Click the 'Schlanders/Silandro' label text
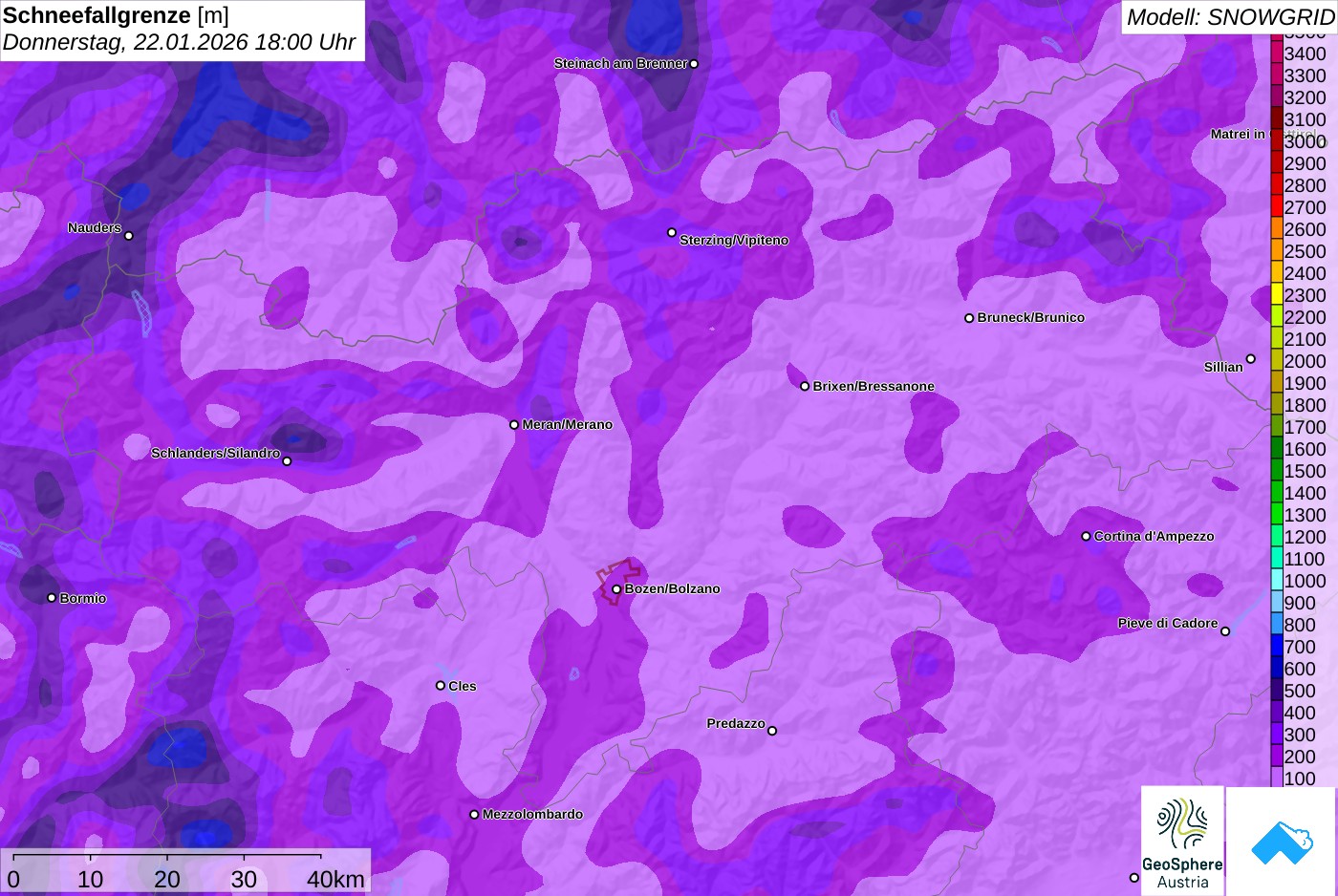This screenshot has height=896, width=1338. (x=216, y=453)
